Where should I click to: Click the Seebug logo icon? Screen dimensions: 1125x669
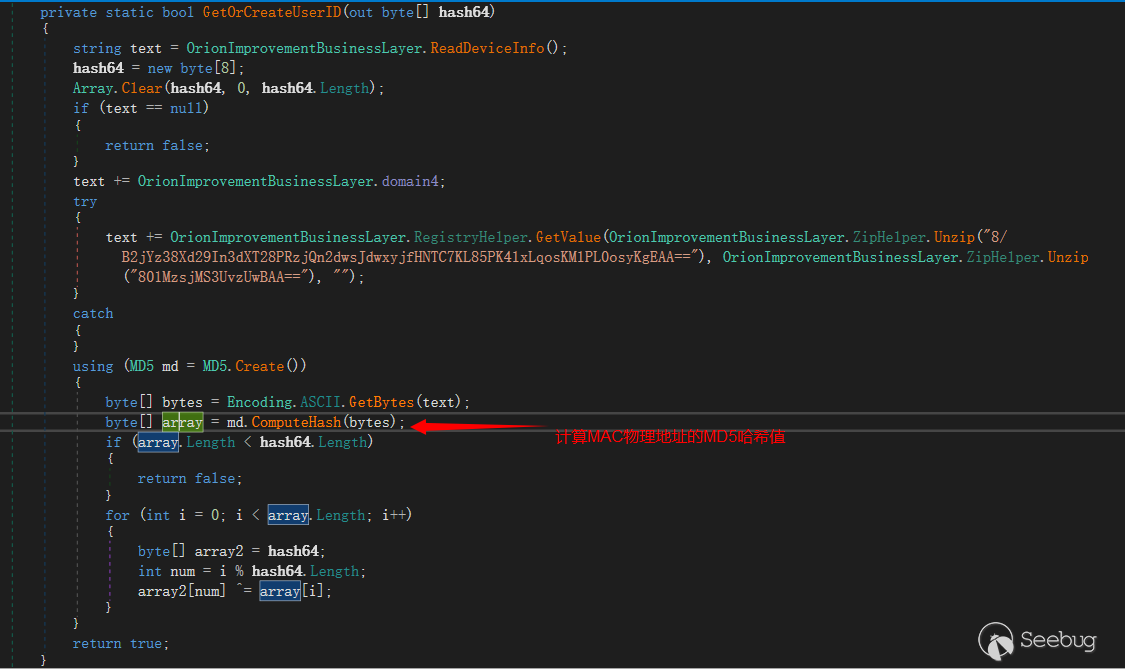pos(996,640)
